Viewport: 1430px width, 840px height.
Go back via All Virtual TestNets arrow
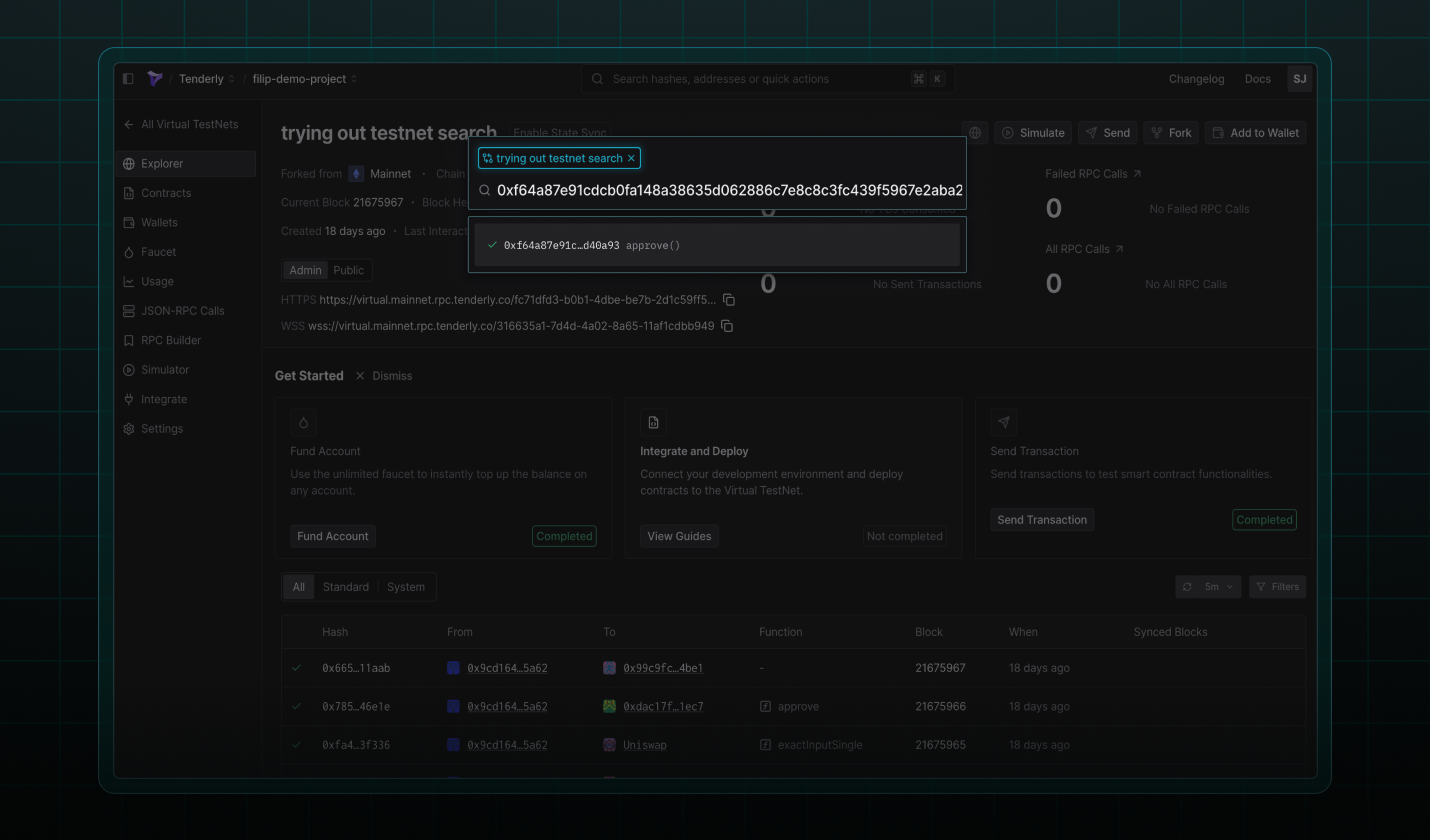[x=128, y=124]
